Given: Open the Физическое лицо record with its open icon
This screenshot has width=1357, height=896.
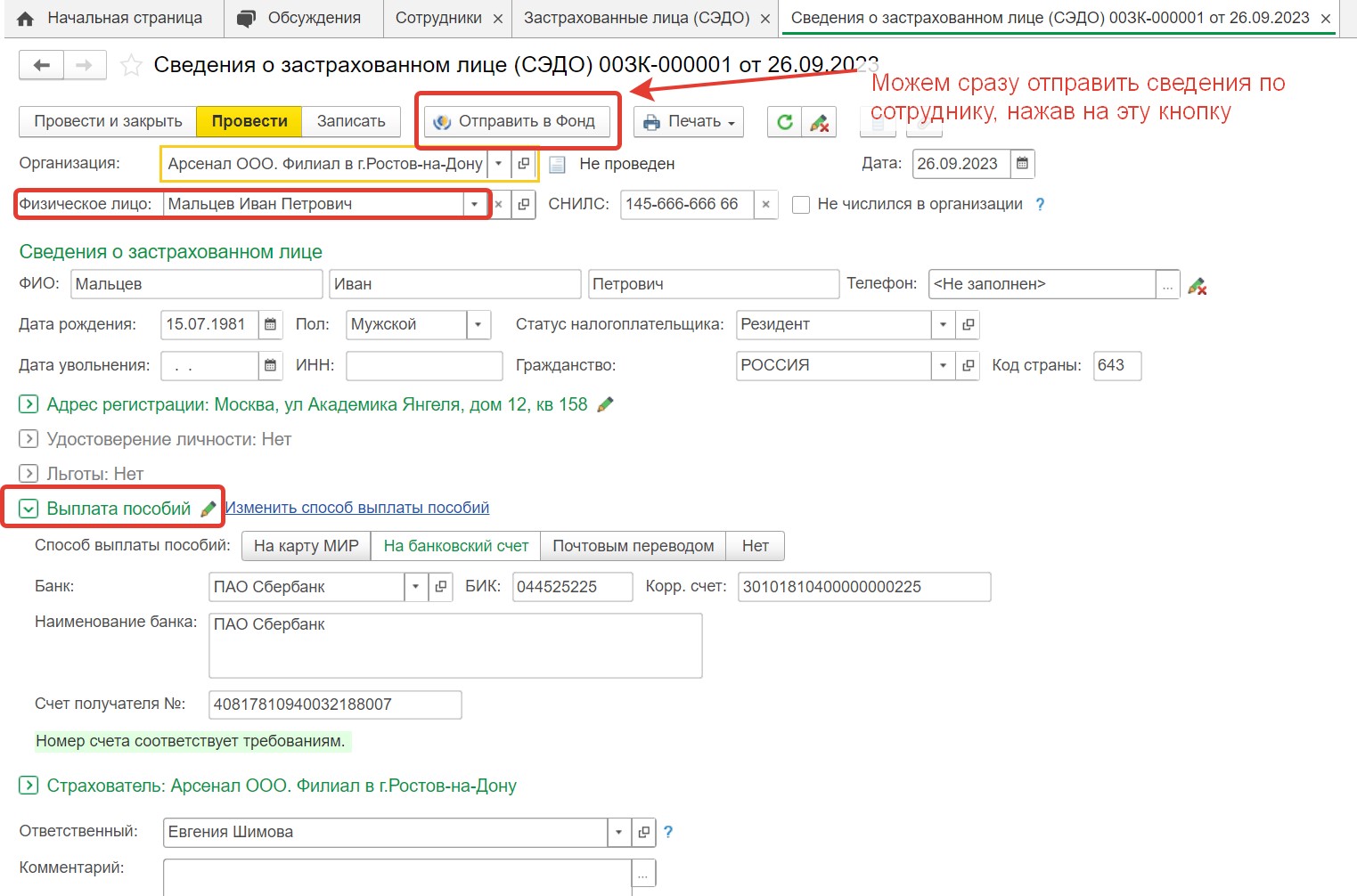Looking at the screenshot, I should point(524,204).
